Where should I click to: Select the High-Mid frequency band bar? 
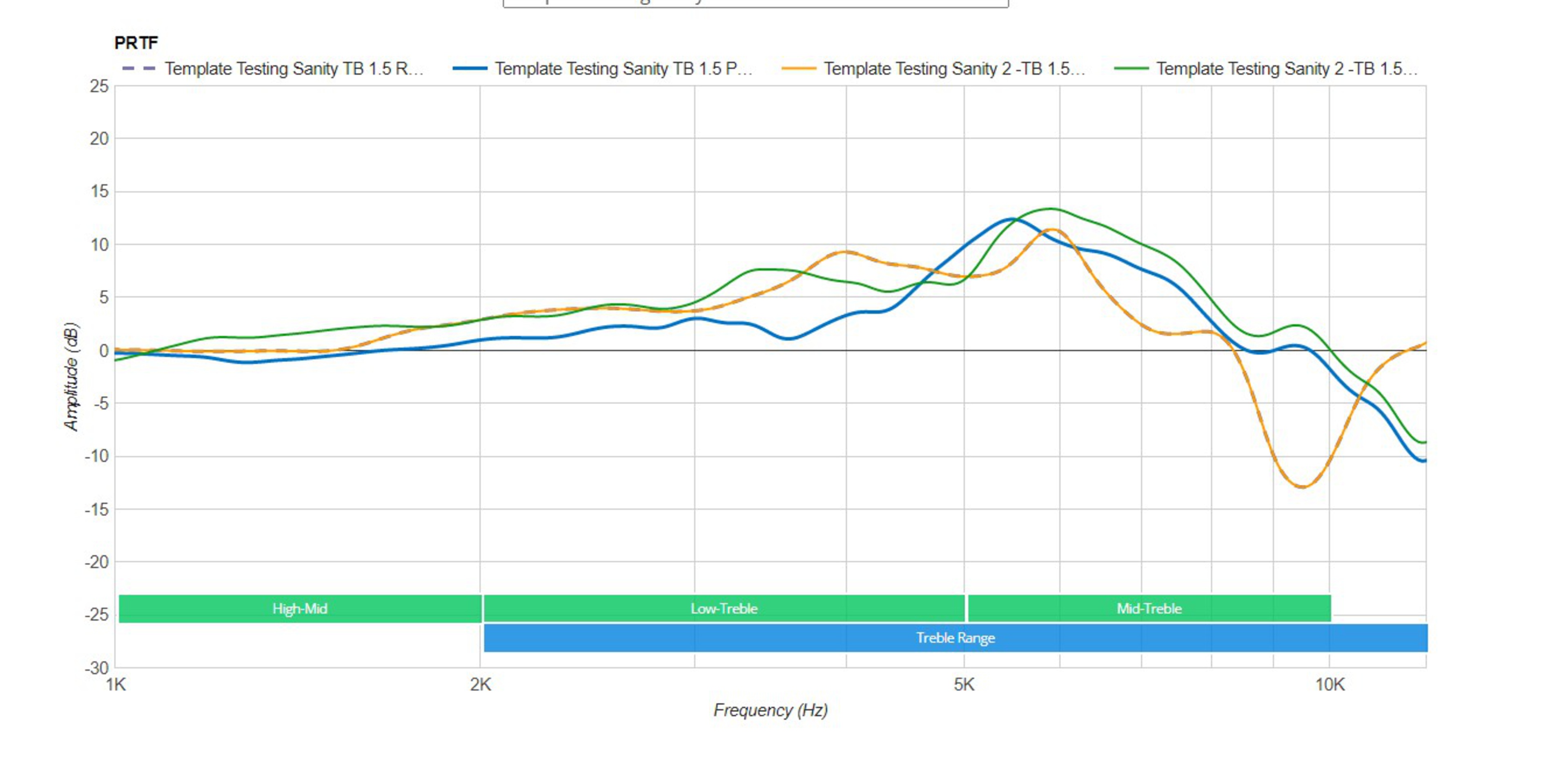tap(299, 608)
